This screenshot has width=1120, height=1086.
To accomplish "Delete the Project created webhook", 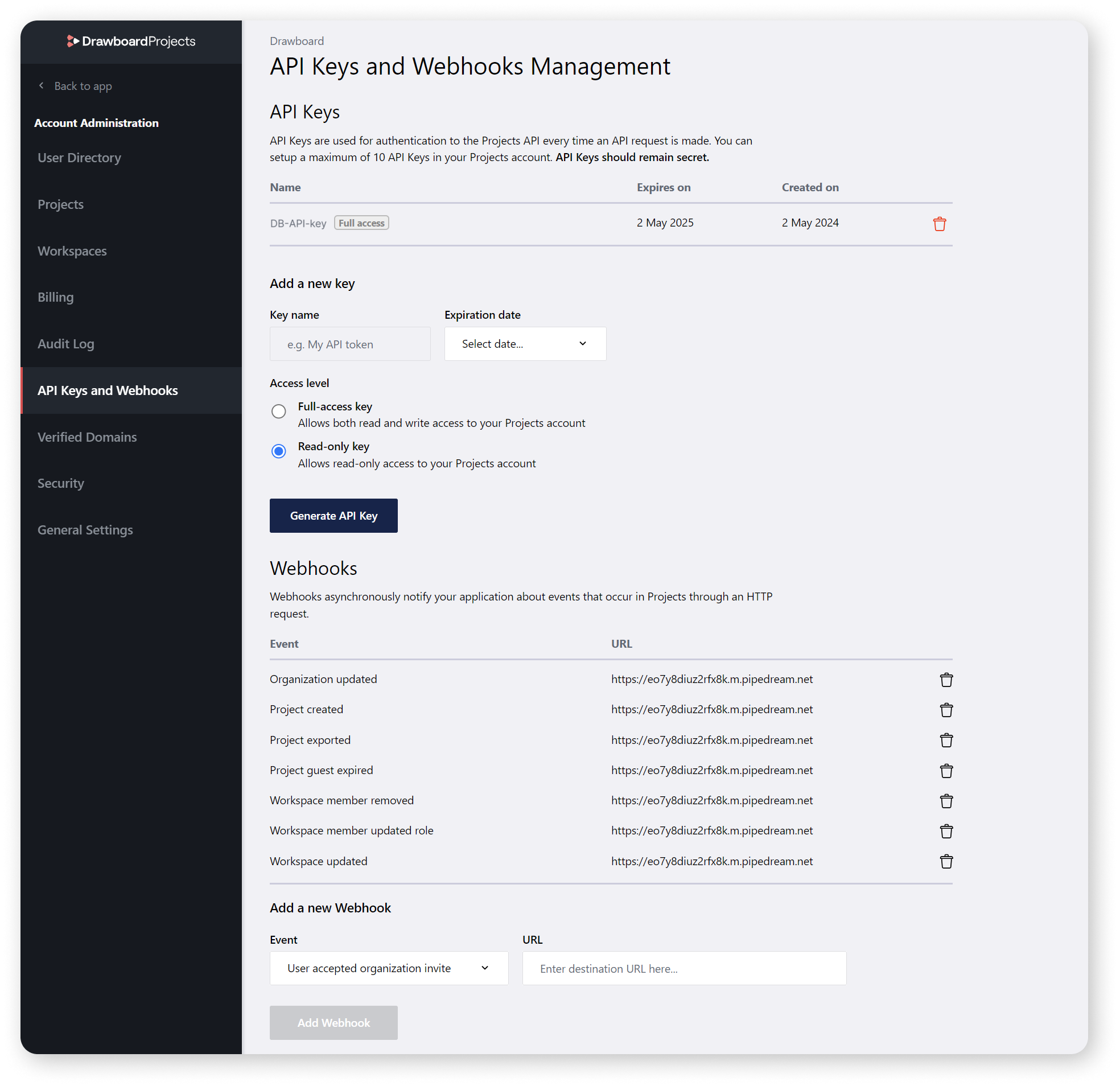I will click(x=946, y=710).
